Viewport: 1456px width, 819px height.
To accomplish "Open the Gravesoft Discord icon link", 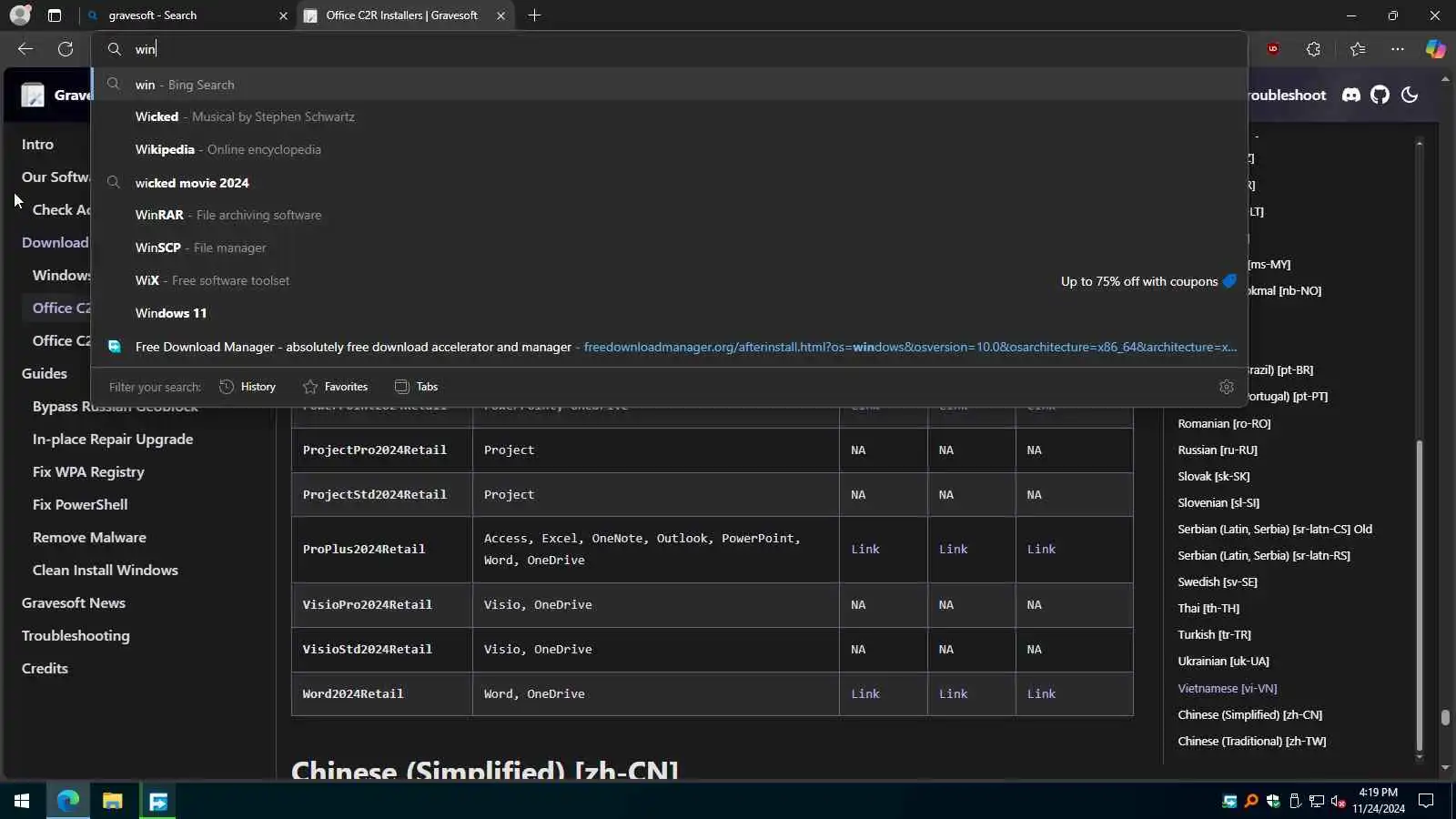I will tap(1351, 95).
